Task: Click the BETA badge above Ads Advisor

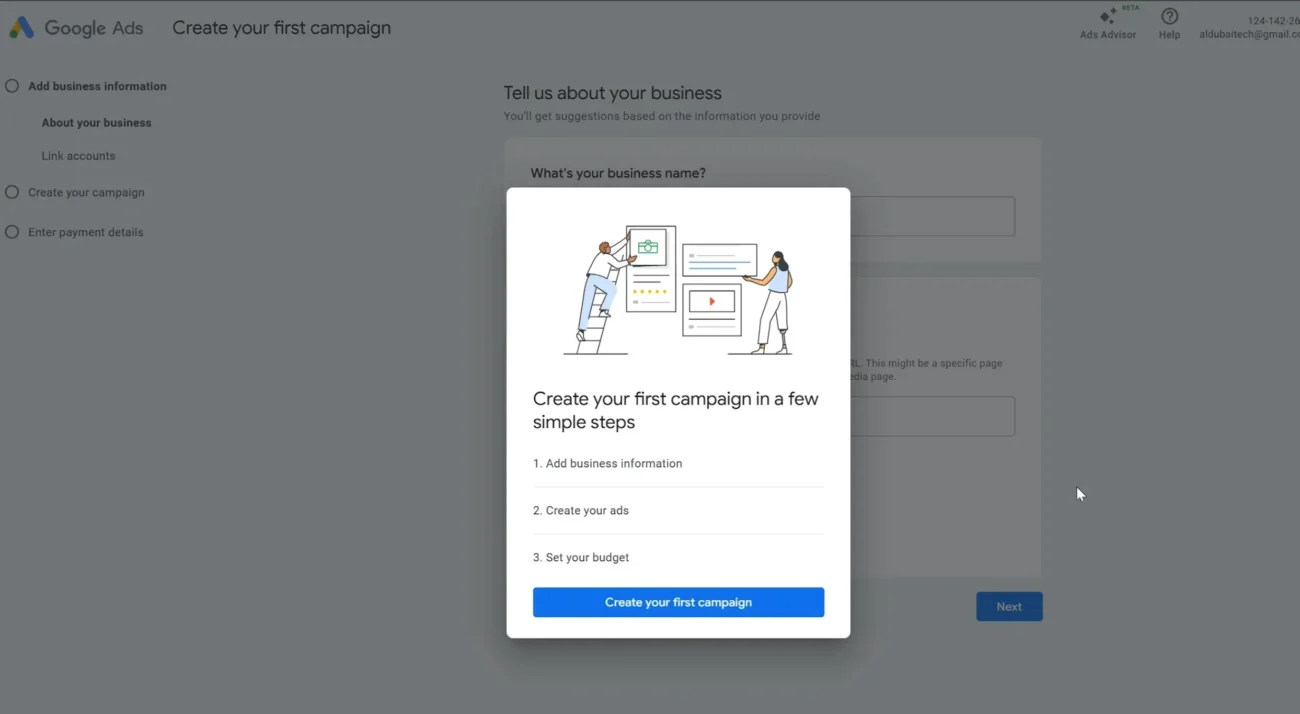Action: 1130,8
